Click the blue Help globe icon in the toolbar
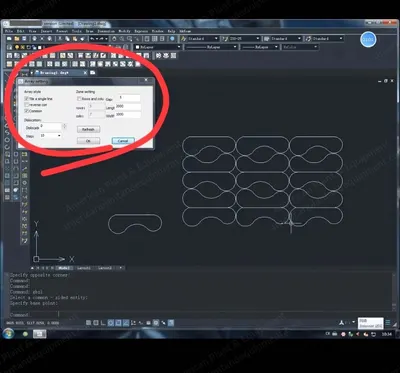This screenshot has height=373, width=400. 172,39
